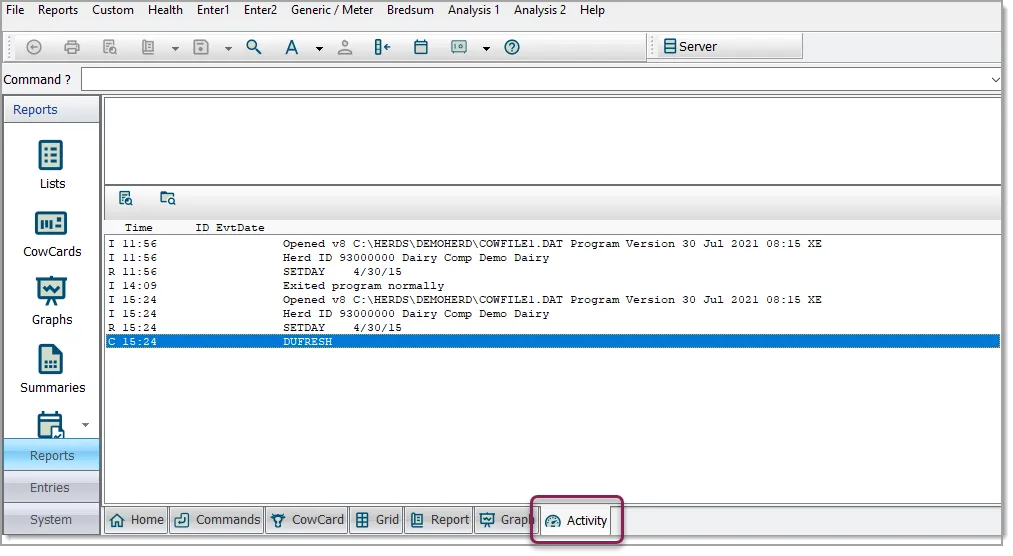Select the System sidebar section button
1013x556 pixels.
pyautogui.click(x=52, y=519)
